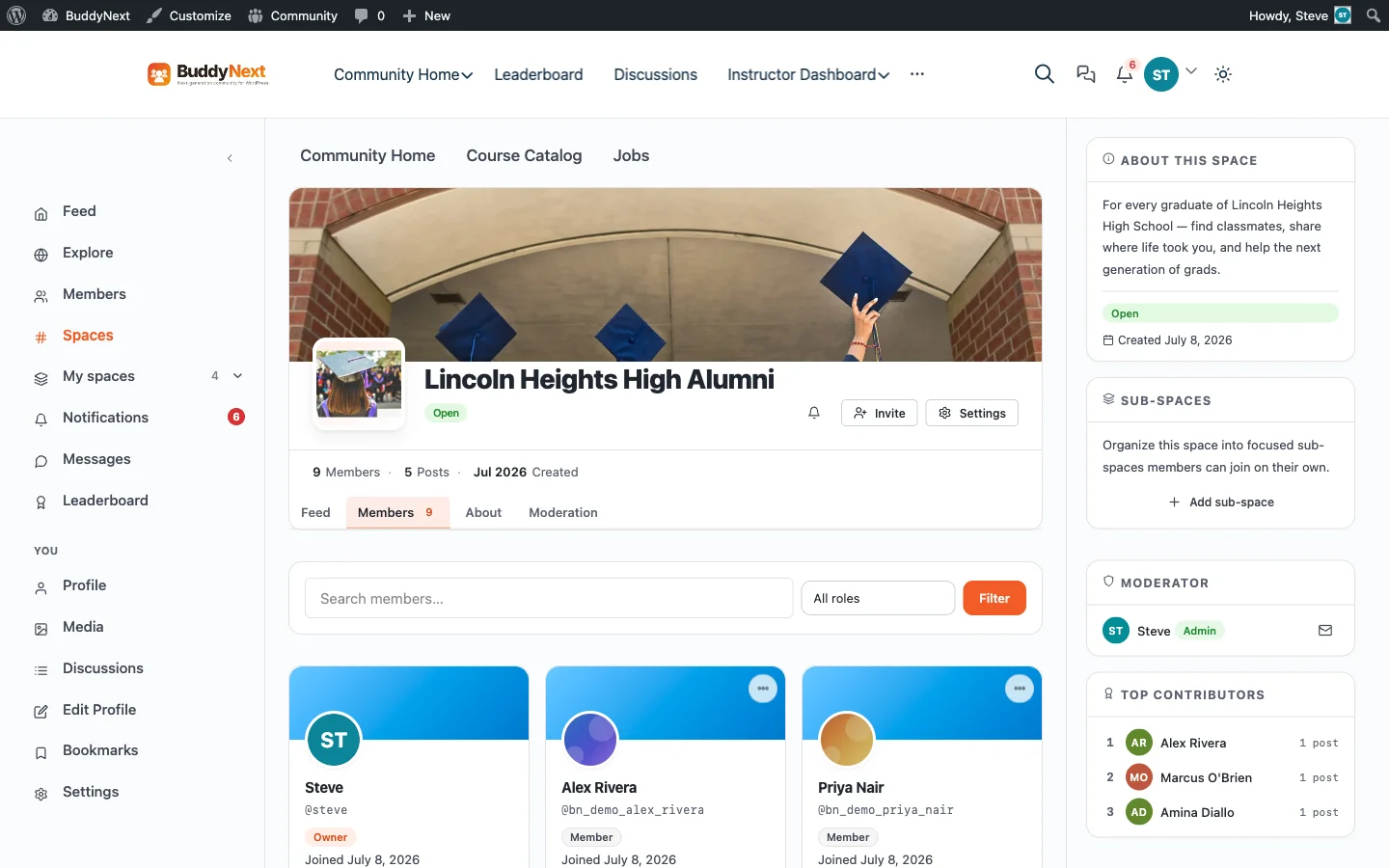Image resolution: width=1389 pixels, height=868 pixels.
Task: Click the BuddyNext logo
Action: pyautogui.click(x=208, y=74)
